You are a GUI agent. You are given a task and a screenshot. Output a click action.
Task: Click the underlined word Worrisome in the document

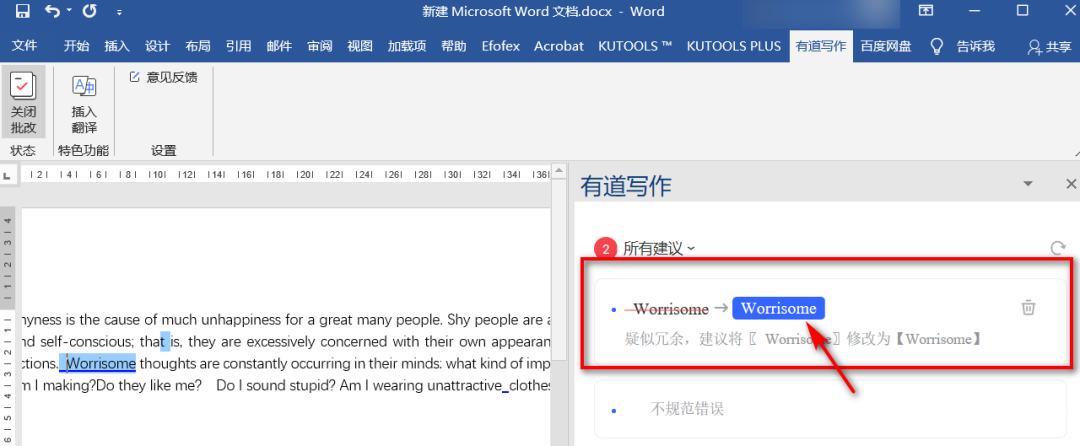click(101, 363)
